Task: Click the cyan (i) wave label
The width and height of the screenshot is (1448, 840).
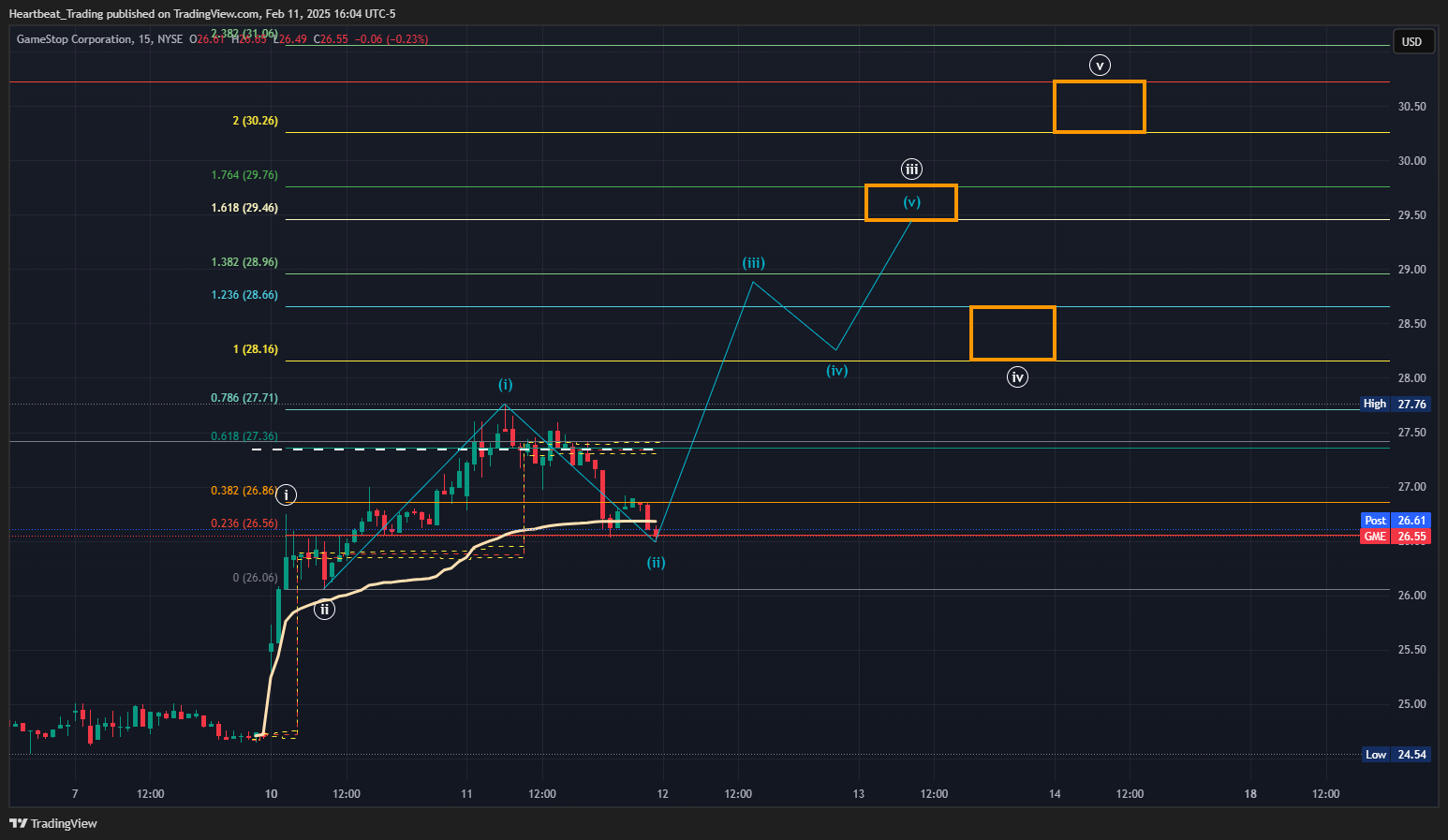Action: 506,385
